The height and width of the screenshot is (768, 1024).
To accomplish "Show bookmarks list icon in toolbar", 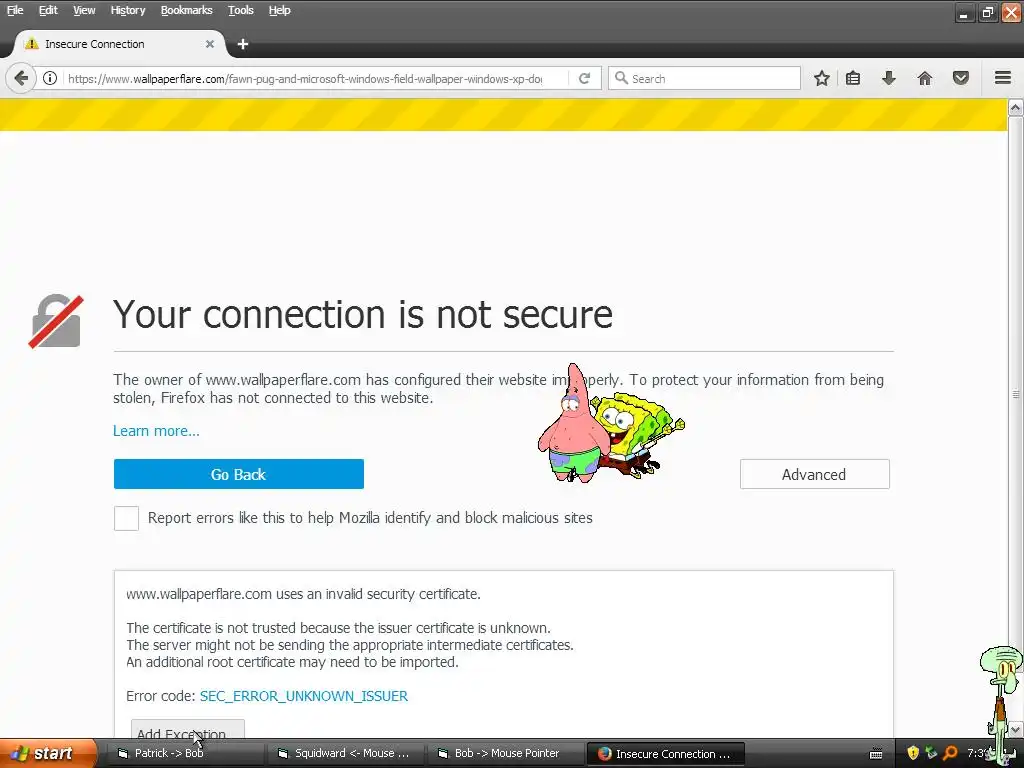I will click(853, 78).
